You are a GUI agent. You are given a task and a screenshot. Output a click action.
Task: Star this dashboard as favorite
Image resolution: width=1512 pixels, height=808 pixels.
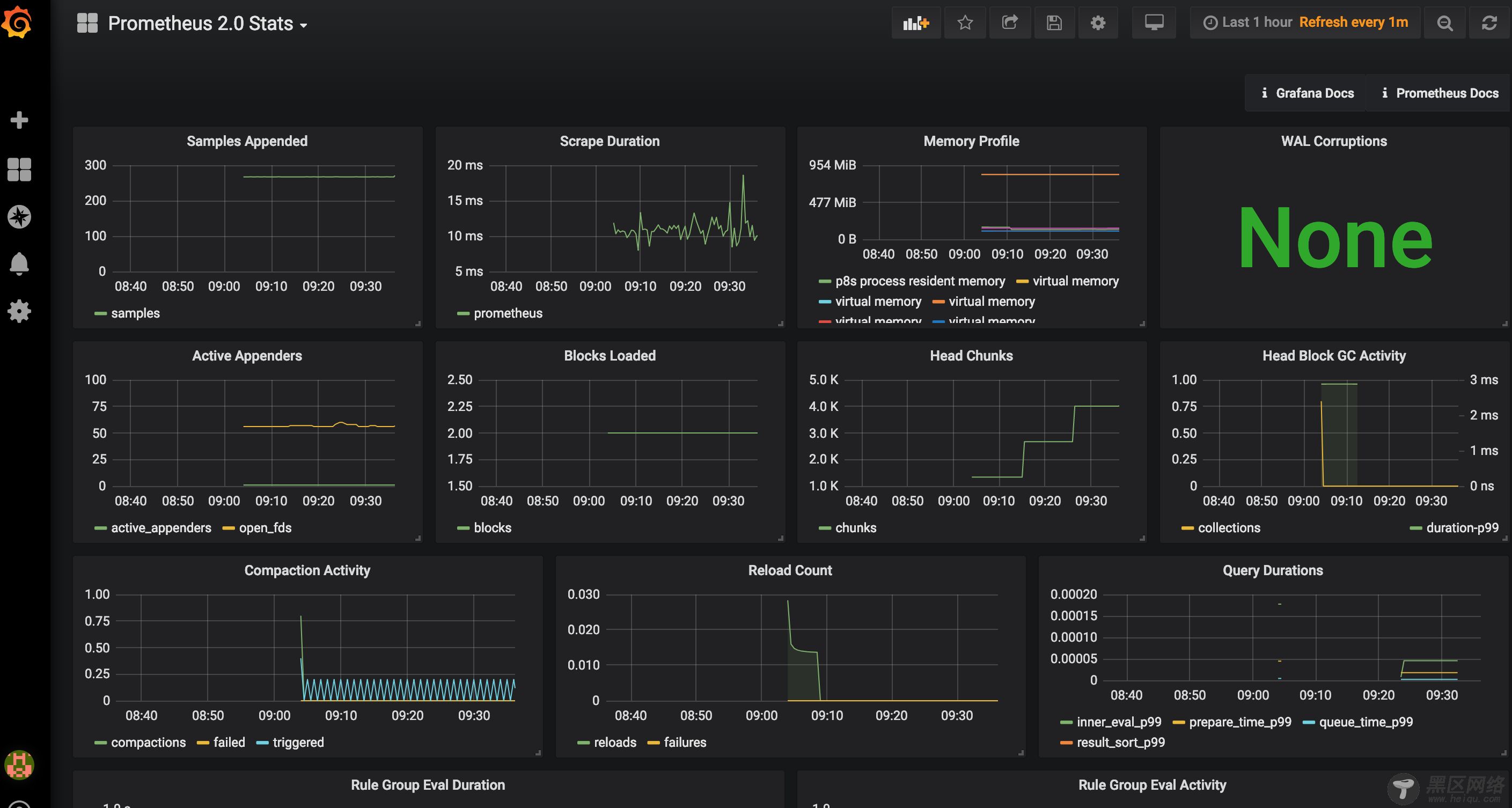[x=965, y=23]
